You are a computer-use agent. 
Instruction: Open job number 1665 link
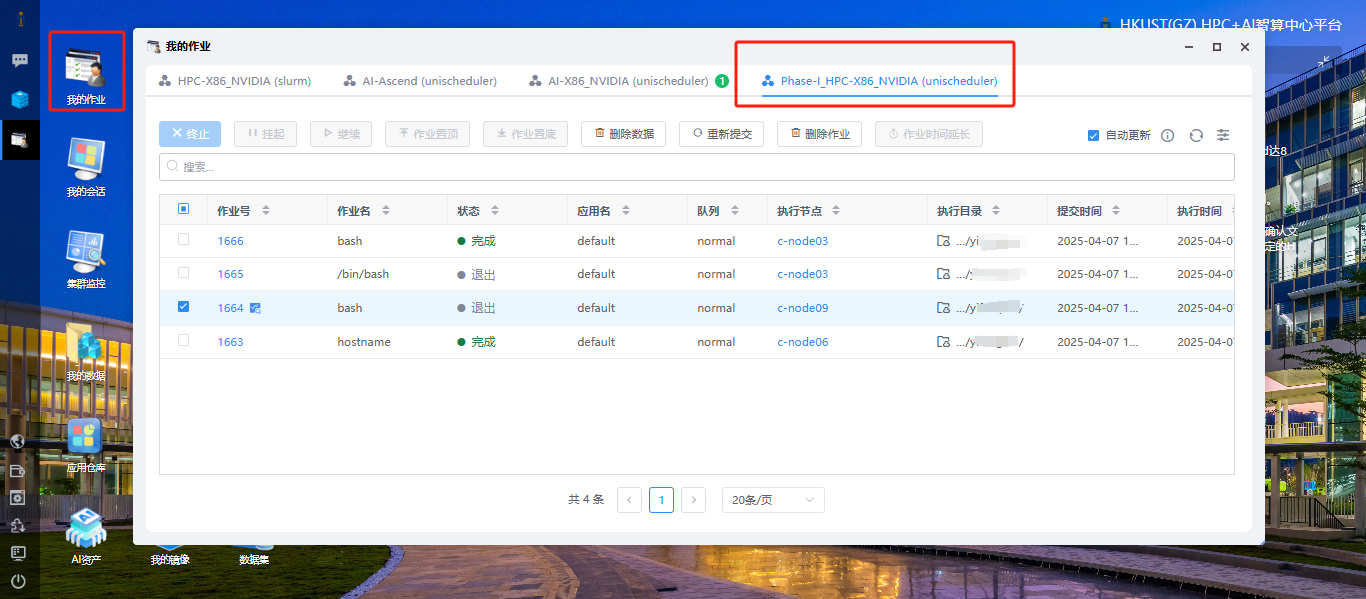point(230,274)
